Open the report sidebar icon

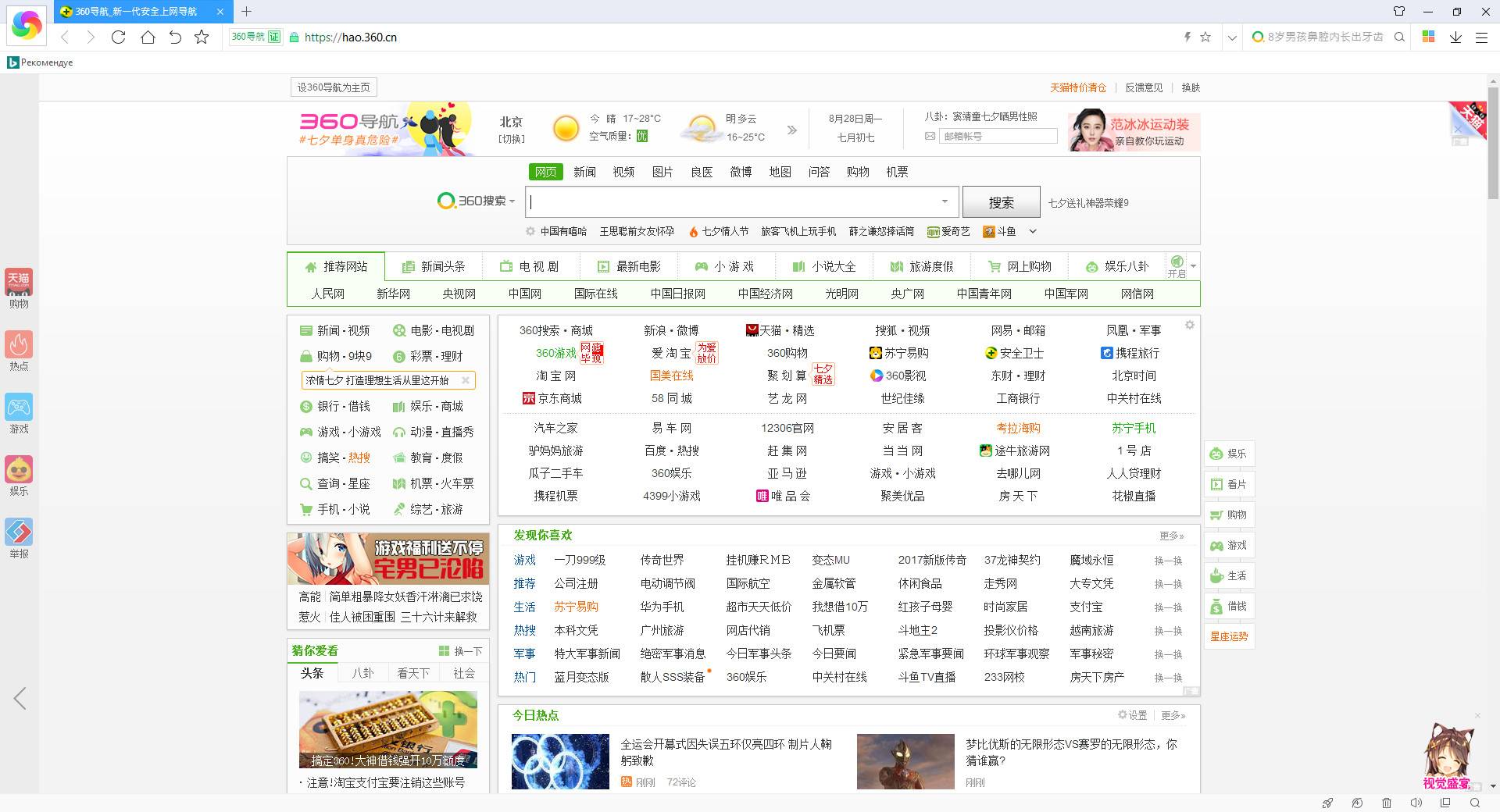click(19, 538)
